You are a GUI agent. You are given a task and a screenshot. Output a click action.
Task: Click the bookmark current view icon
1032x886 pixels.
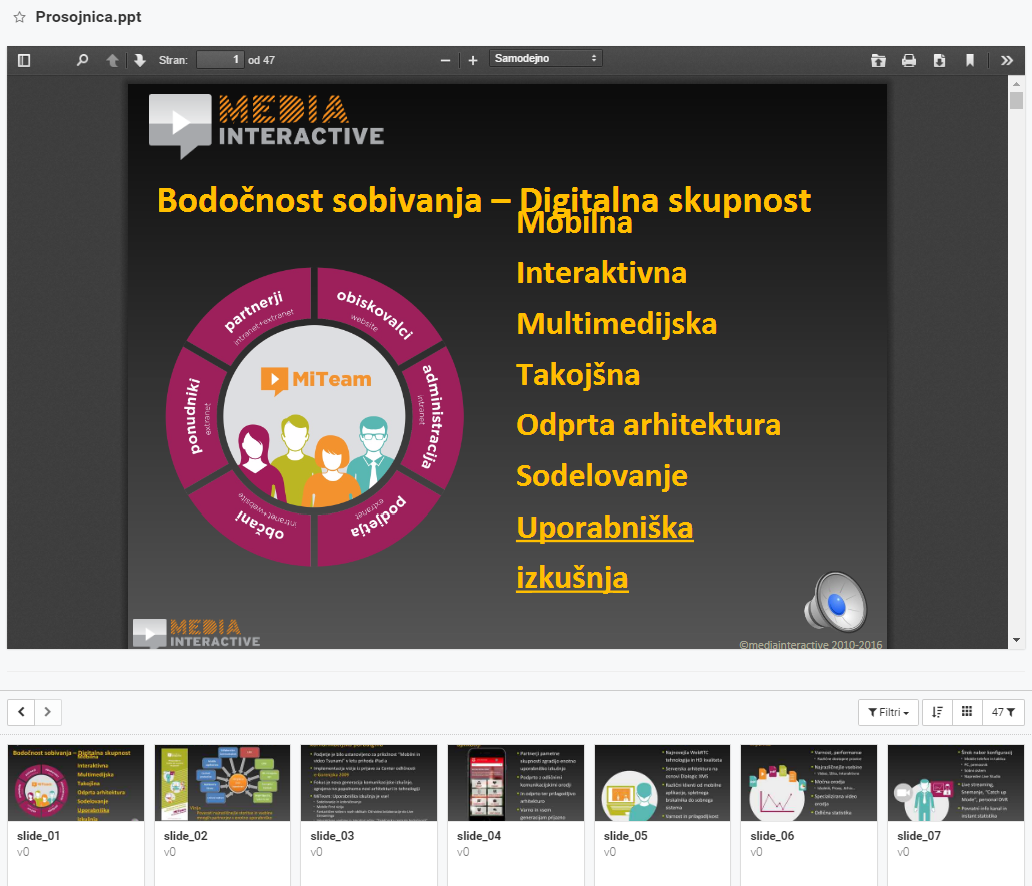tap(969, 61)
